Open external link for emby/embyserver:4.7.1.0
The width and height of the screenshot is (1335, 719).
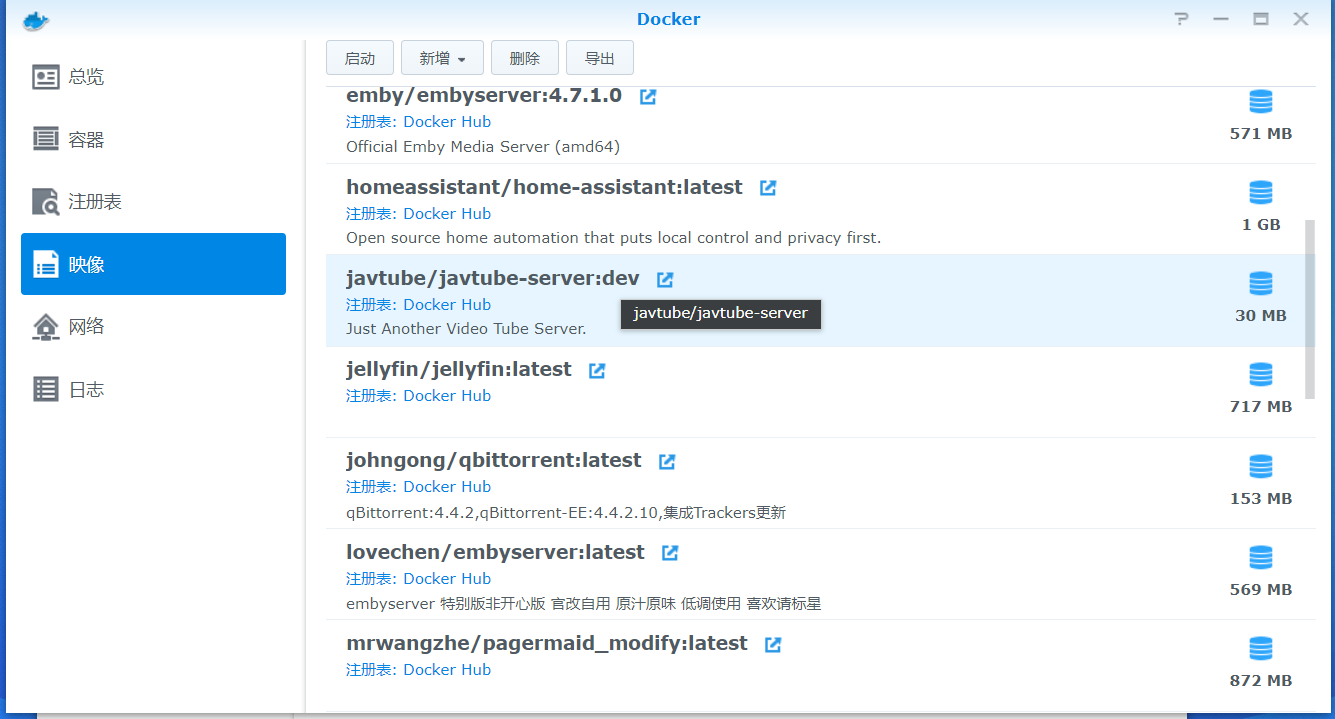pyautogui.click(x=648, y=97)
